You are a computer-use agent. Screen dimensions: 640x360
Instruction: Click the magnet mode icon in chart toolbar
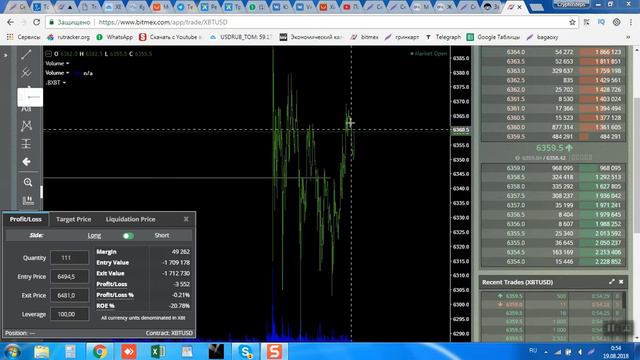tap(28, 200)
